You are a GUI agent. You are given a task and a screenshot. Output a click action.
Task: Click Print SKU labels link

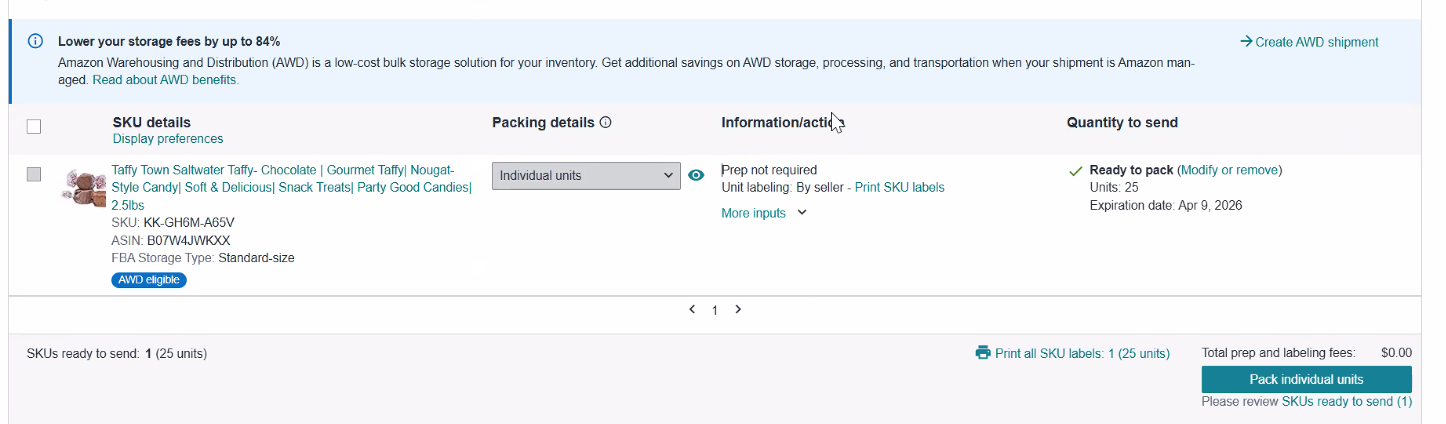[x=899, y=187]
